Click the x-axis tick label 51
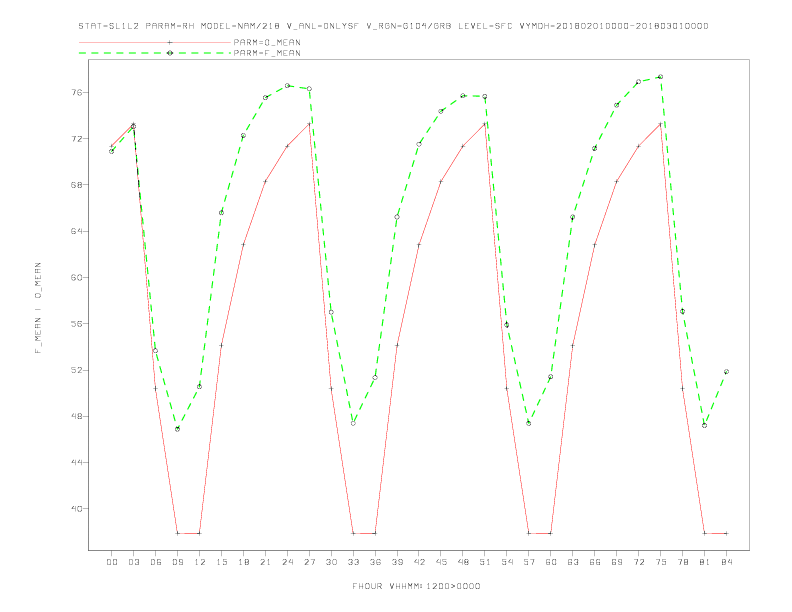The width and height of the screenshot is (792, 612). [x=485, y=562]
